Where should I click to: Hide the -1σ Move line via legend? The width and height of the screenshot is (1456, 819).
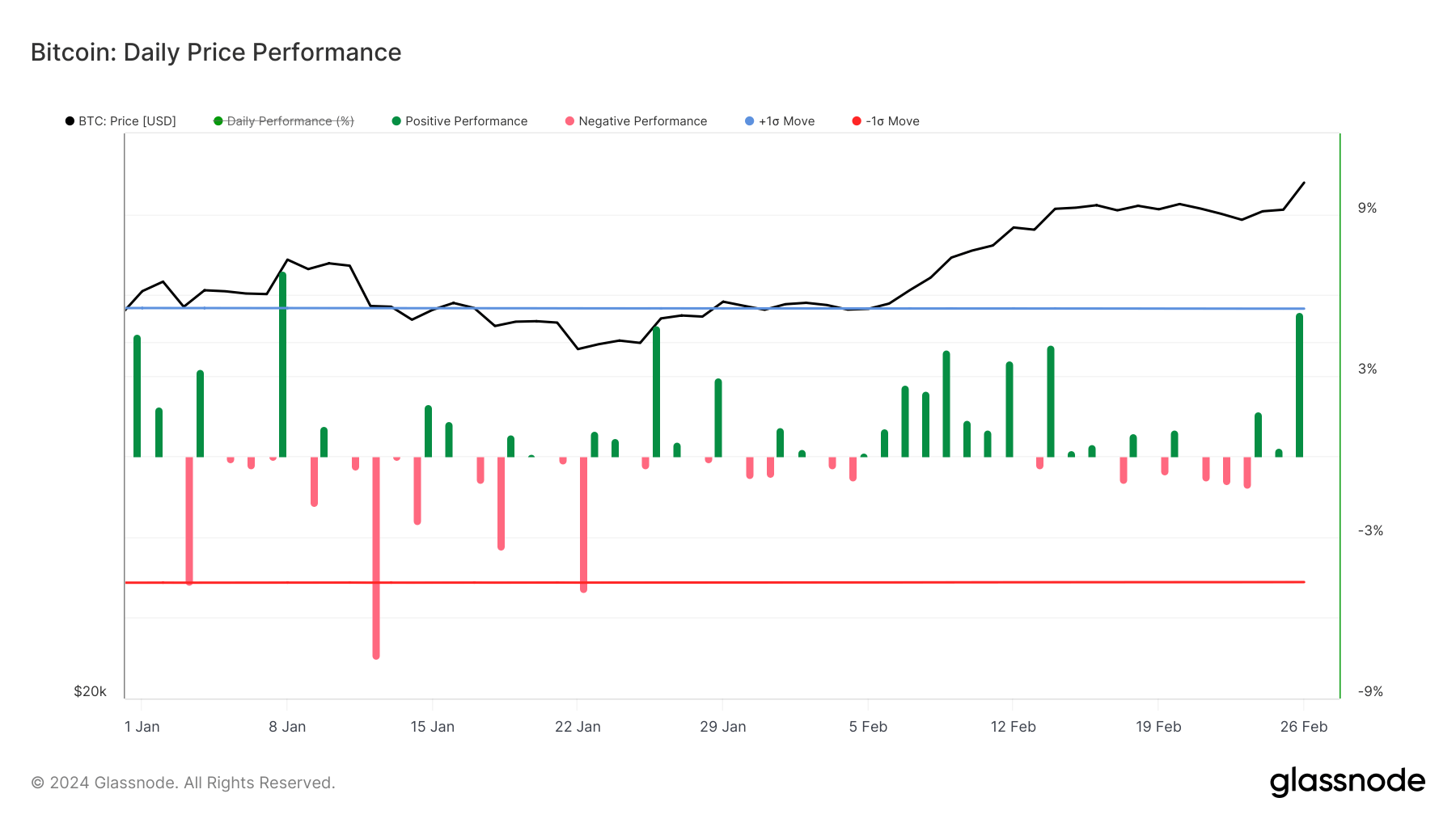893,120
